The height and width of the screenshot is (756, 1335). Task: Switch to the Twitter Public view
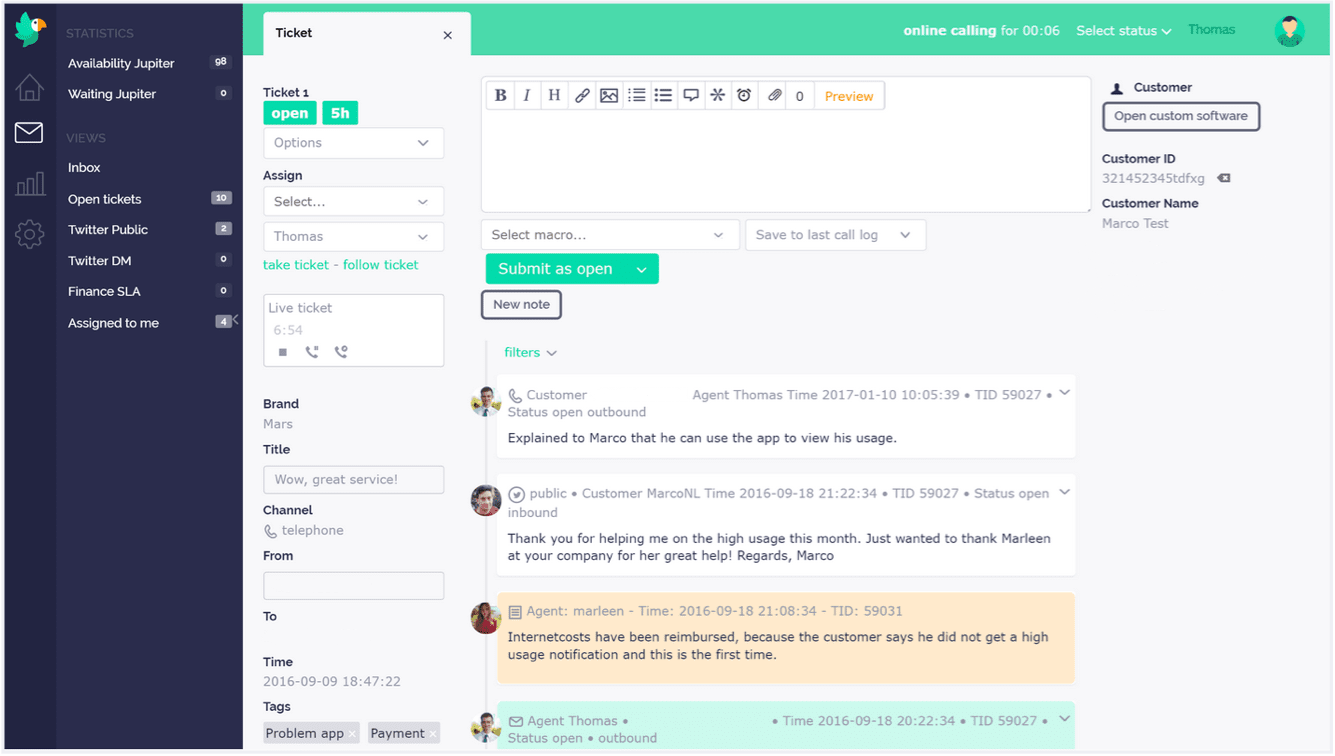107,229
